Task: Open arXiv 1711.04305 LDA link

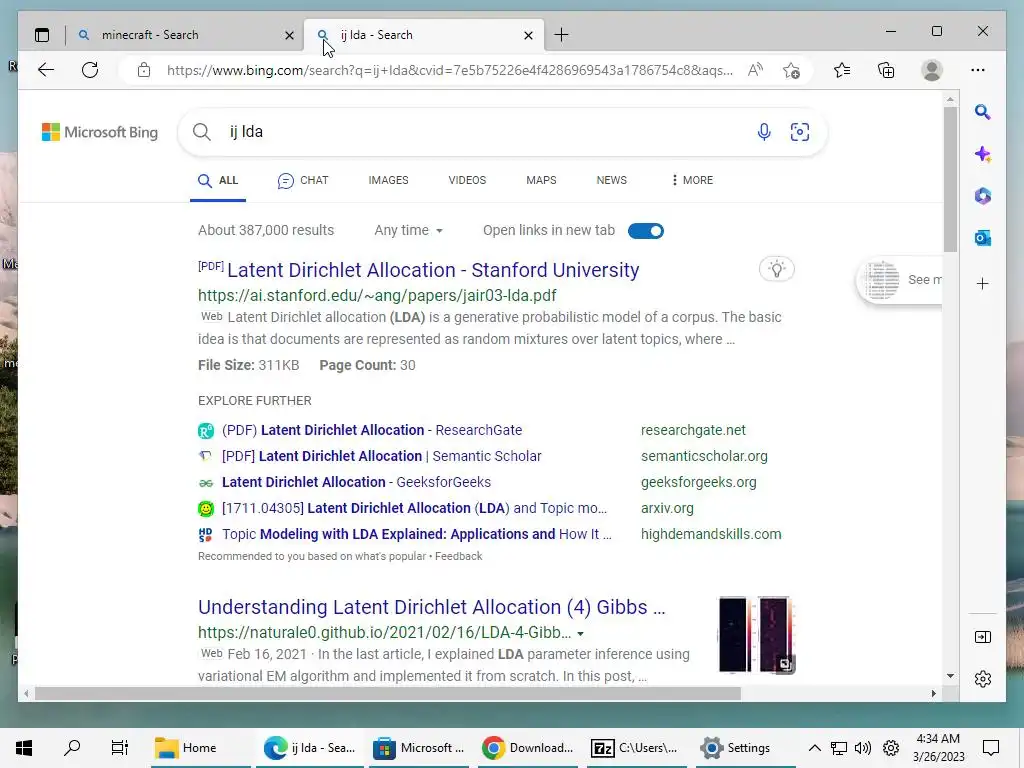Action: pyautogui.click(x=414, y=508)
